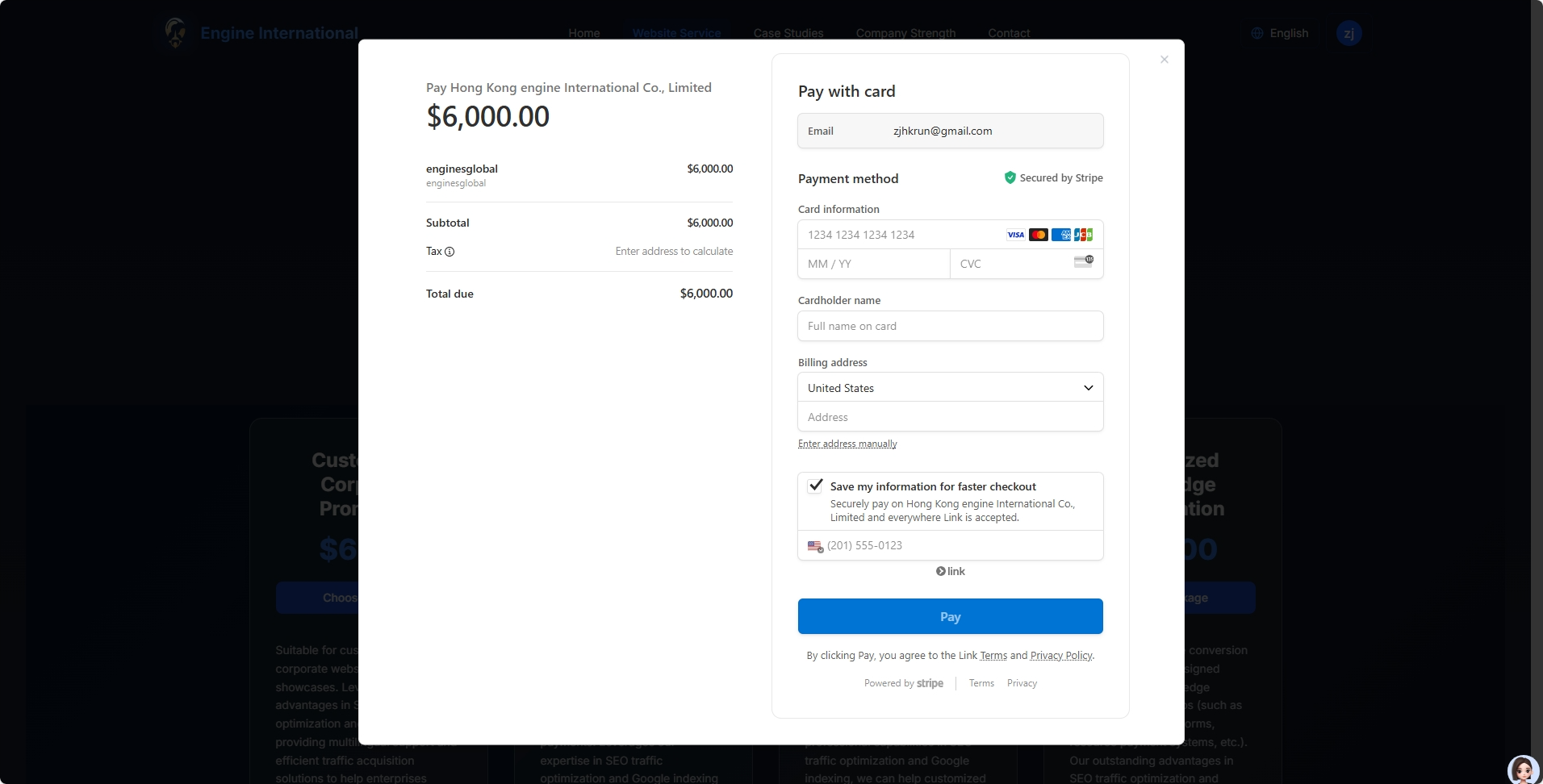
Task: Click Enter address to calculate text
Action: [674, 252]
